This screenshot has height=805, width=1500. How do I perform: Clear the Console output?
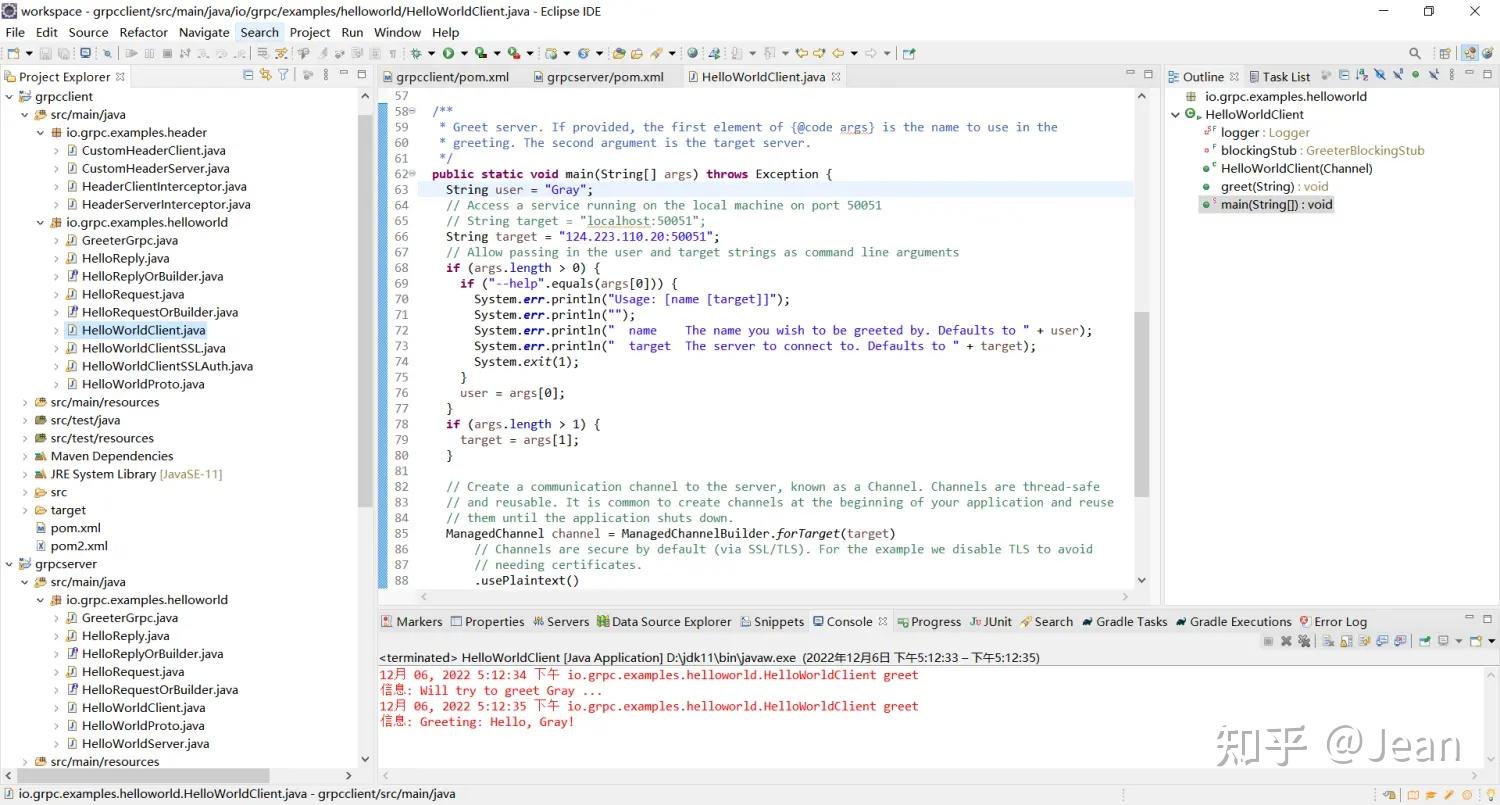(x=1328, y=641)
